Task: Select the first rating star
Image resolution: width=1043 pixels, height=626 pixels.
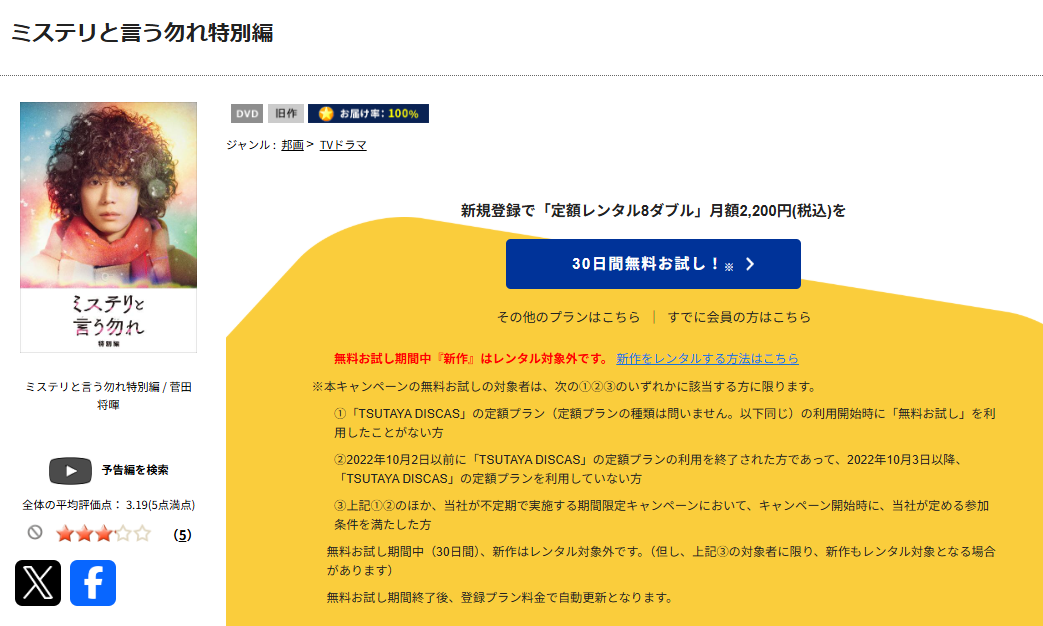Action: point(65,534)
